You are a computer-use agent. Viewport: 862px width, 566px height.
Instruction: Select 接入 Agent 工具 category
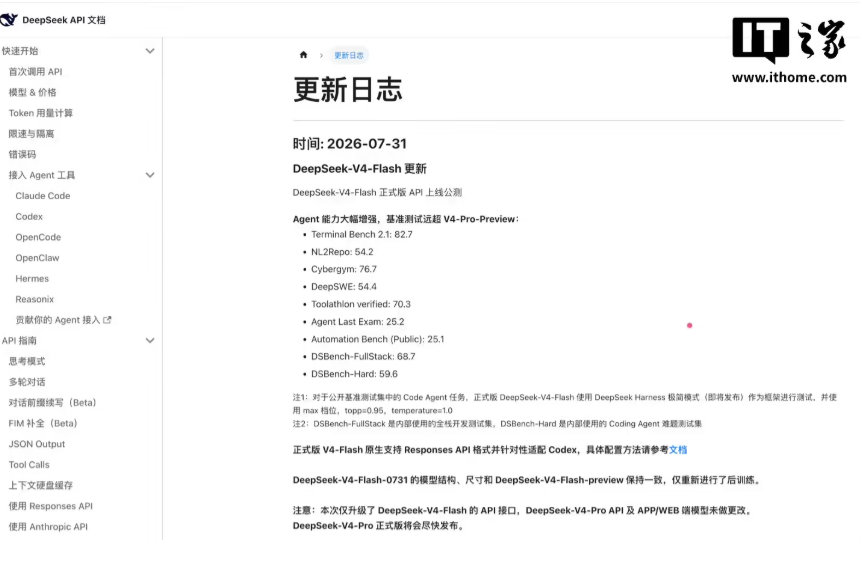coord(42,175)
